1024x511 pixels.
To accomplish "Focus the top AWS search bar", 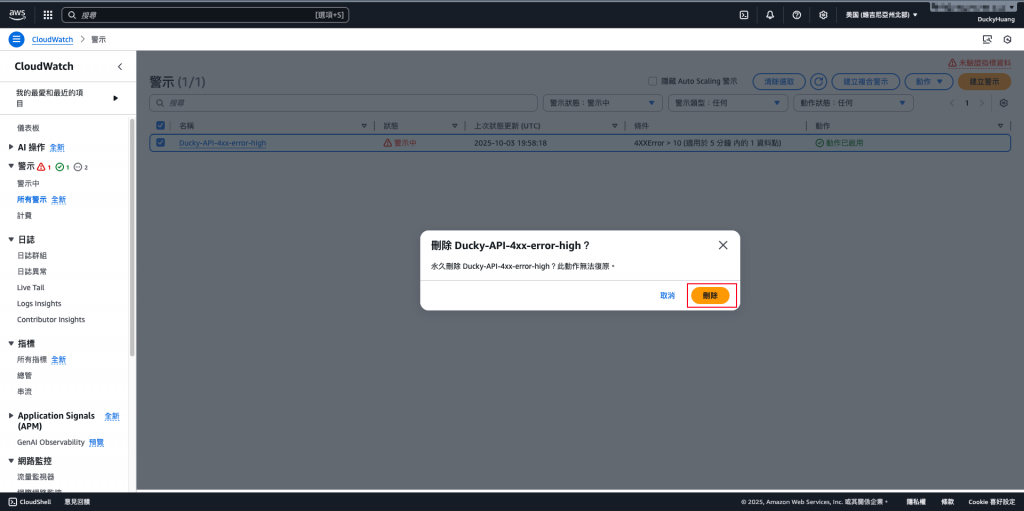I will [x=205, y=14].
